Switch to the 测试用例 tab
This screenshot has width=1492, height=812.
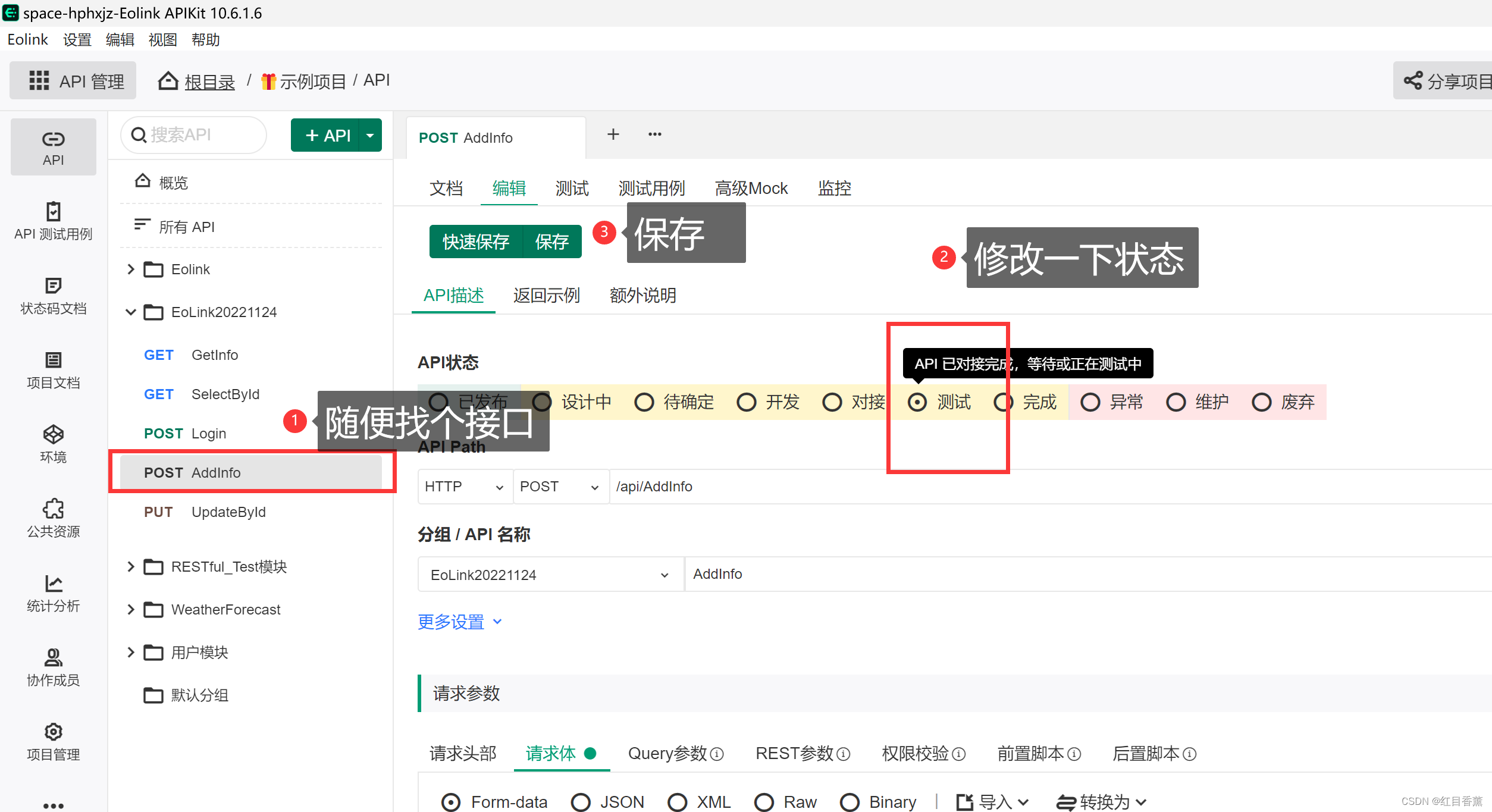[651, 189]
